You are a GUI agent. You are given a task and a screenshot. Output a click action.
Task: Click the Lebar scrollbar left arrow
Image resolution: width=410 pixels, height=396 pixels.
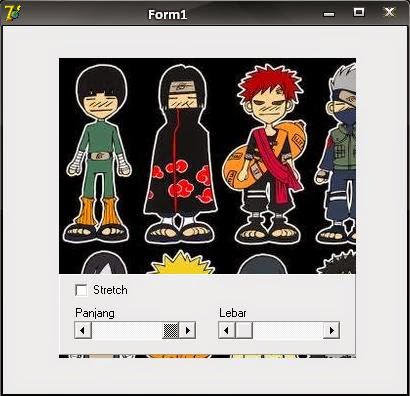[227, 330]
